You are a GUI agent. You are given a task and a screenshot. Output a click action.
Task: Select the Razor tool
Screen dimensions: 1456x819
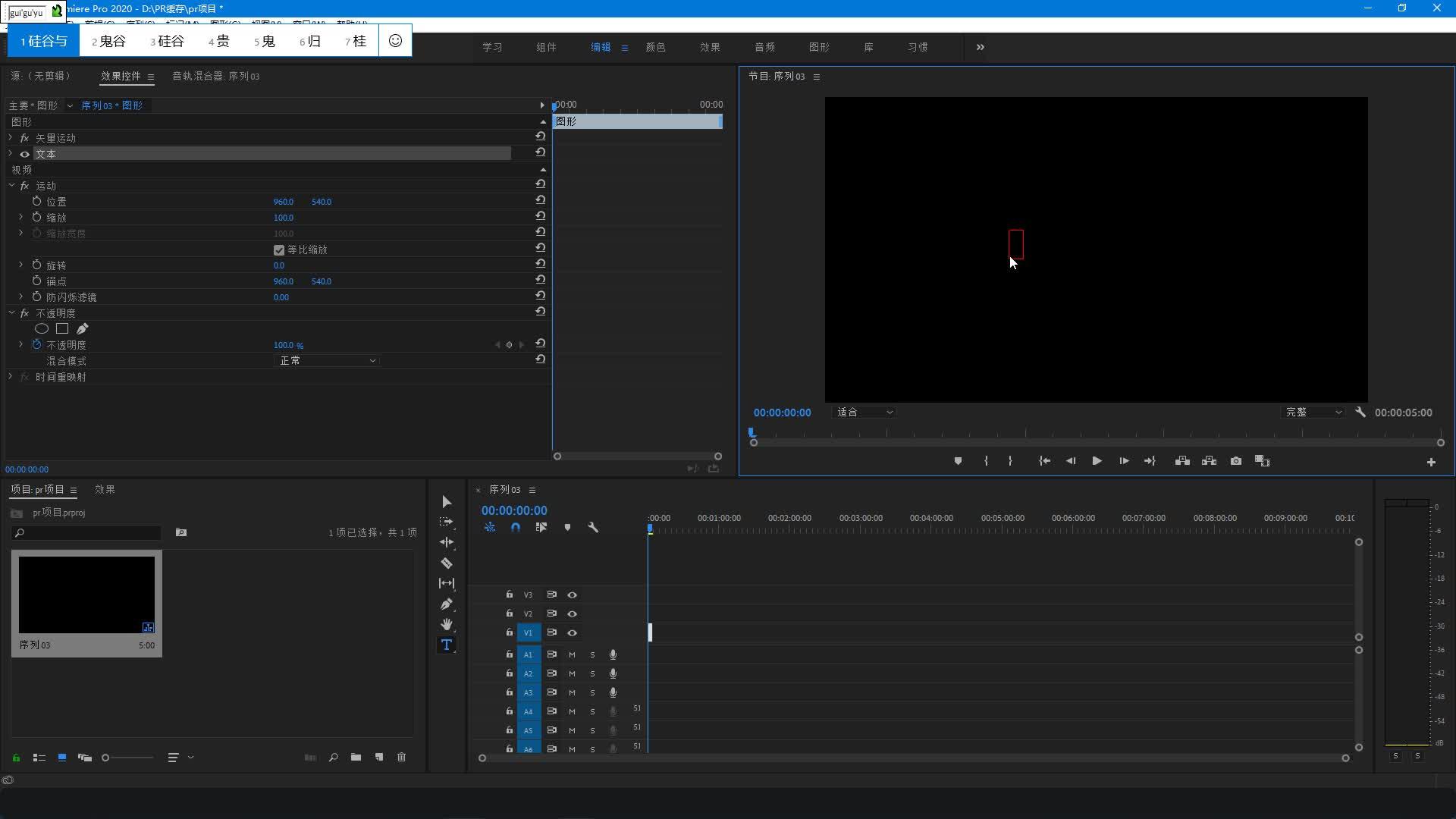(x=447, y=563)
